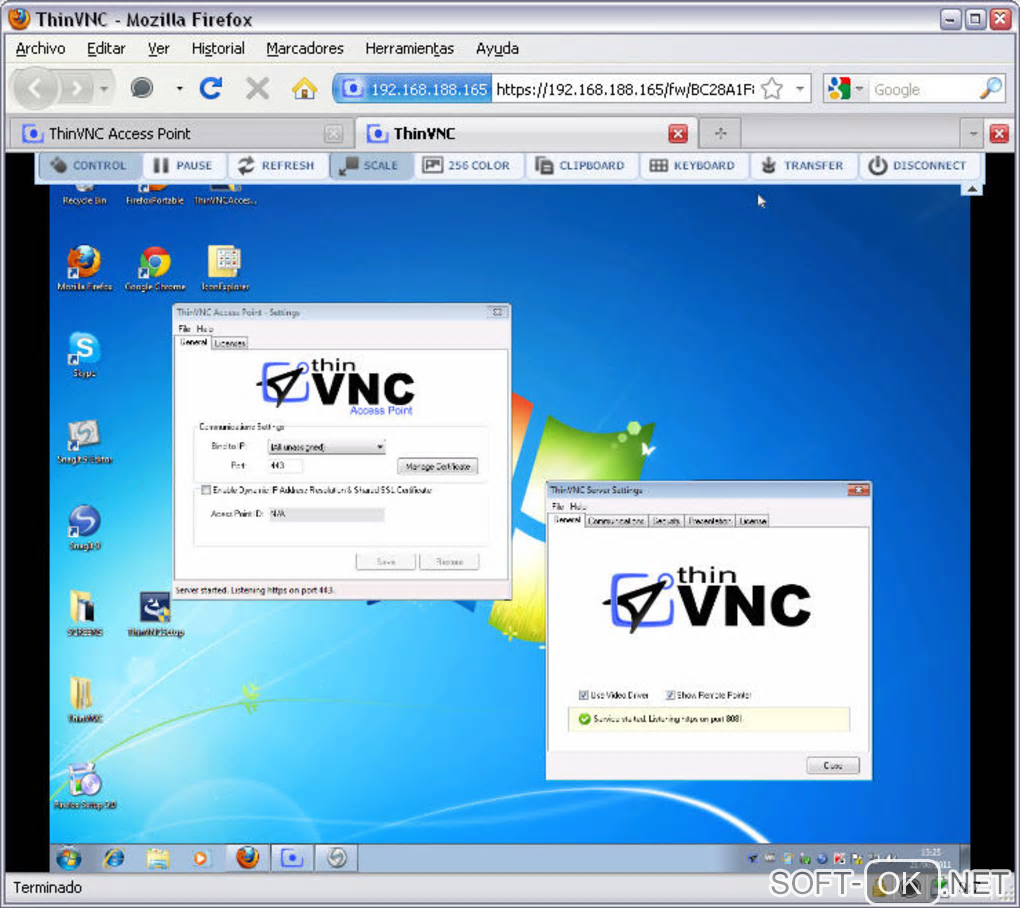Open IconExplorer desktop icon
1020x908 pixels.
coord(225,268)
